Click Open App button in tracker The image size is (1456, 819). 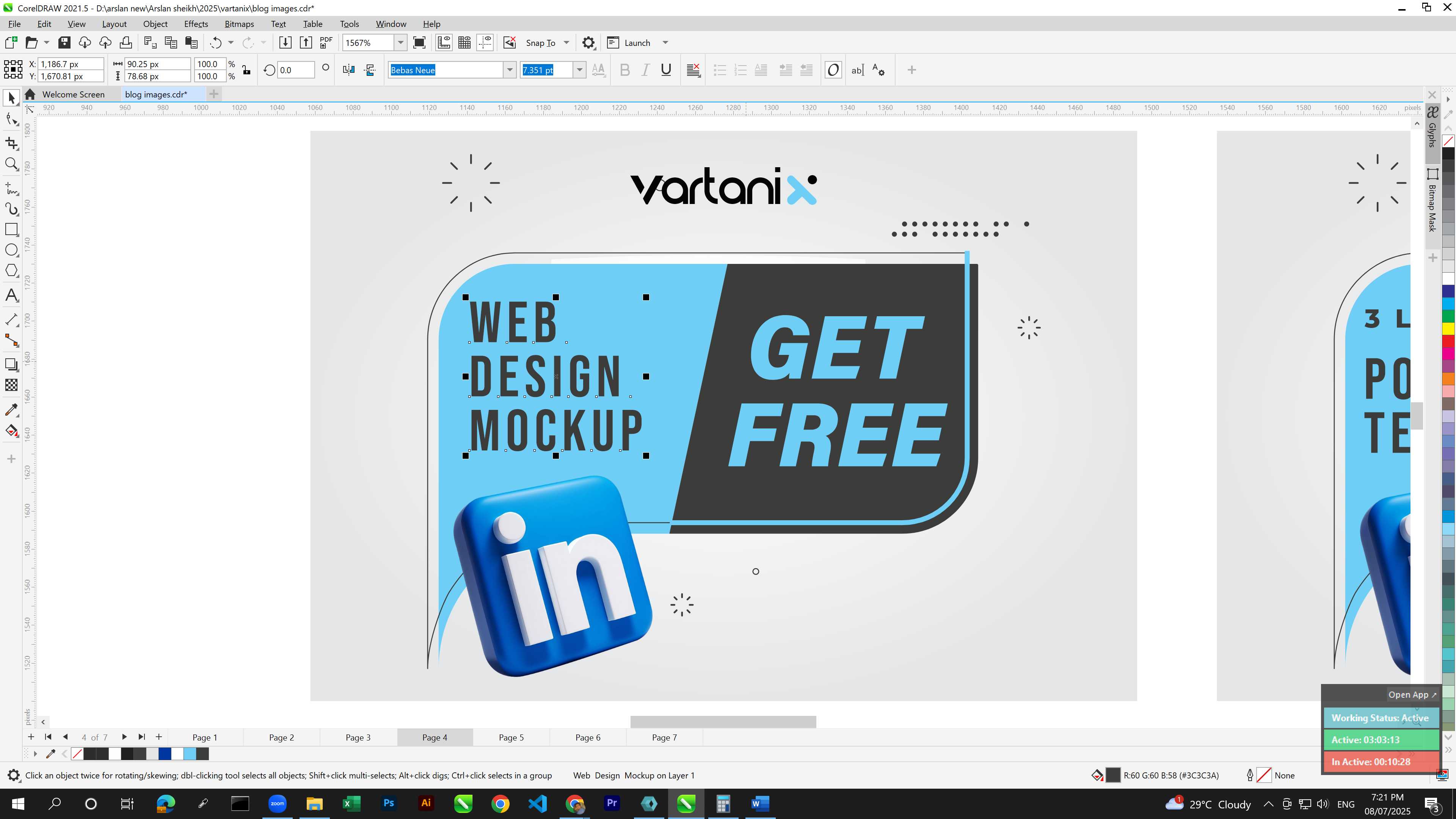tap(1411, 695)
